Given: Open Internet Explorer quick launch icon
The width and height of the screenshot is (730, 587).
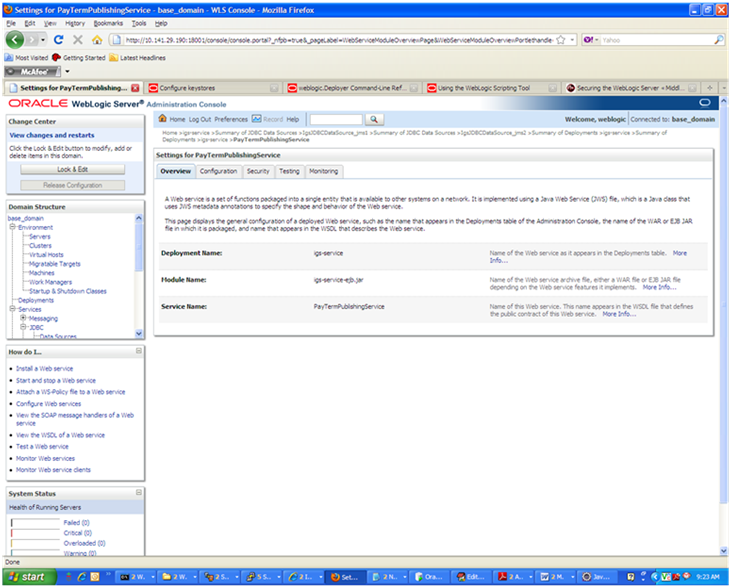Looking at the screenshot, I should 82,577.
